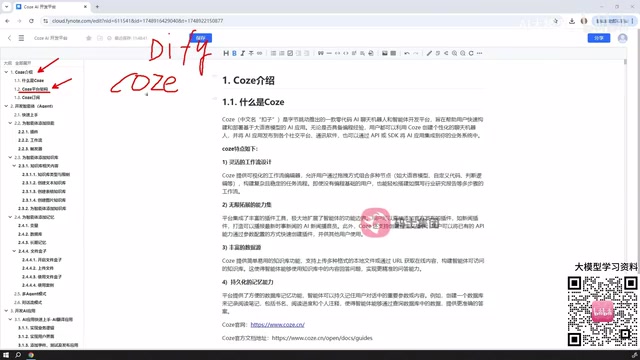Collapse outline section 2.2
This screenshot has width=640, height=360.
[x=10, y=123]
